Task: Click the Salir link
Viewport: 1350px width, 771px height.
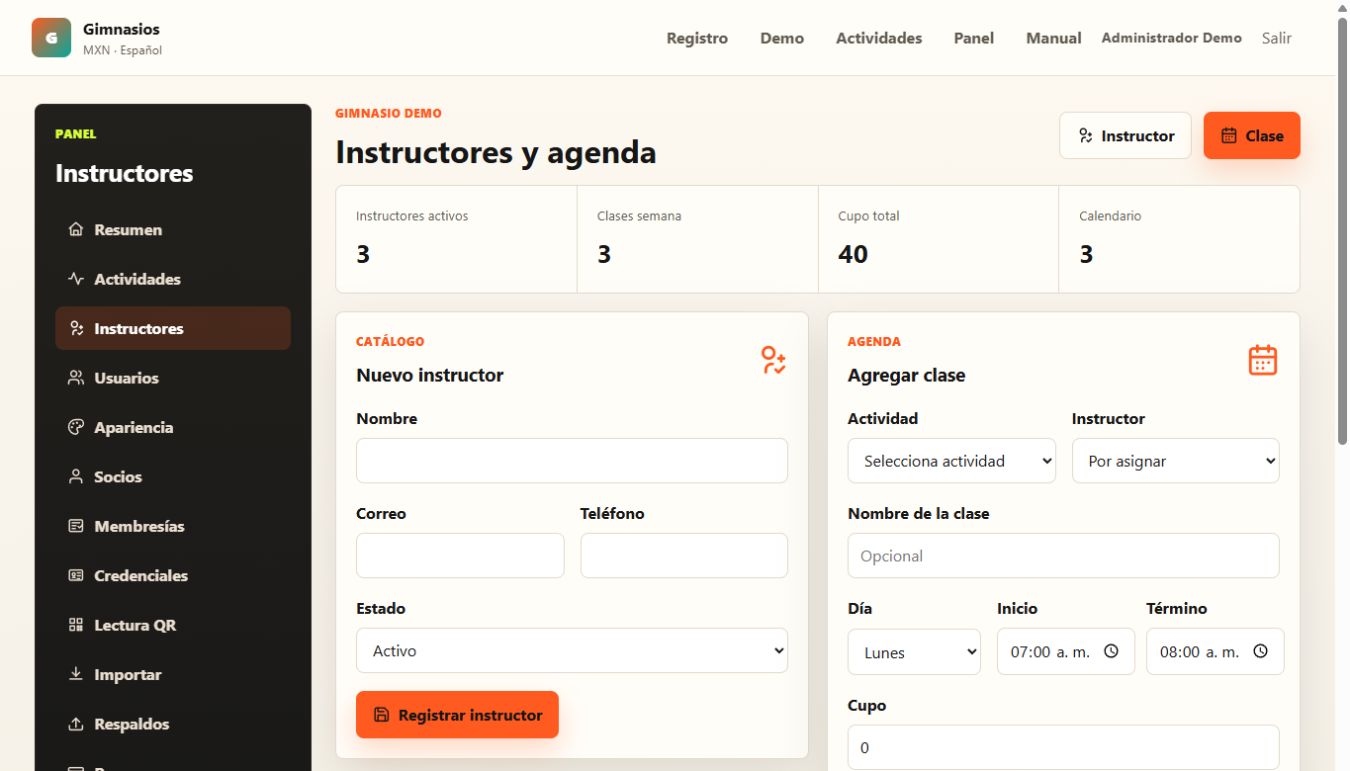Action: click(x=1277, y=38)
